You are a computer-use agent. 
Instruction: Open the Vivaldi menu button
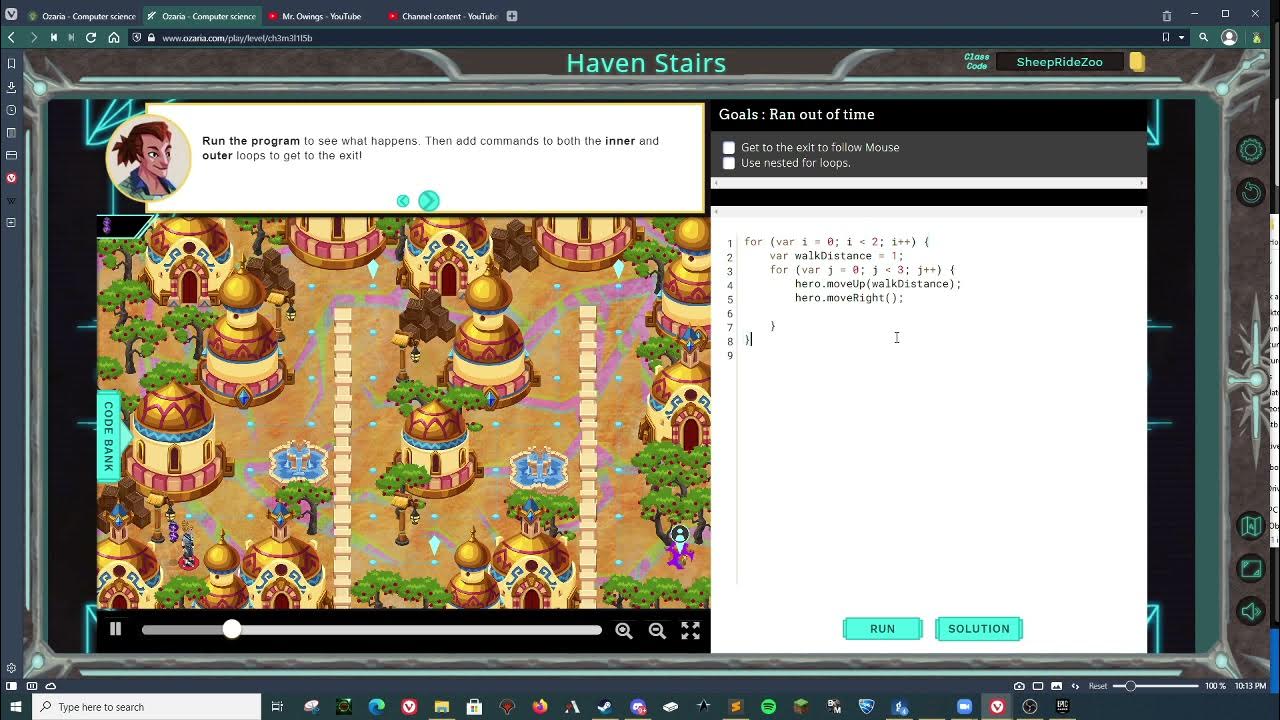pyautogui.click(x=11, y=15)
